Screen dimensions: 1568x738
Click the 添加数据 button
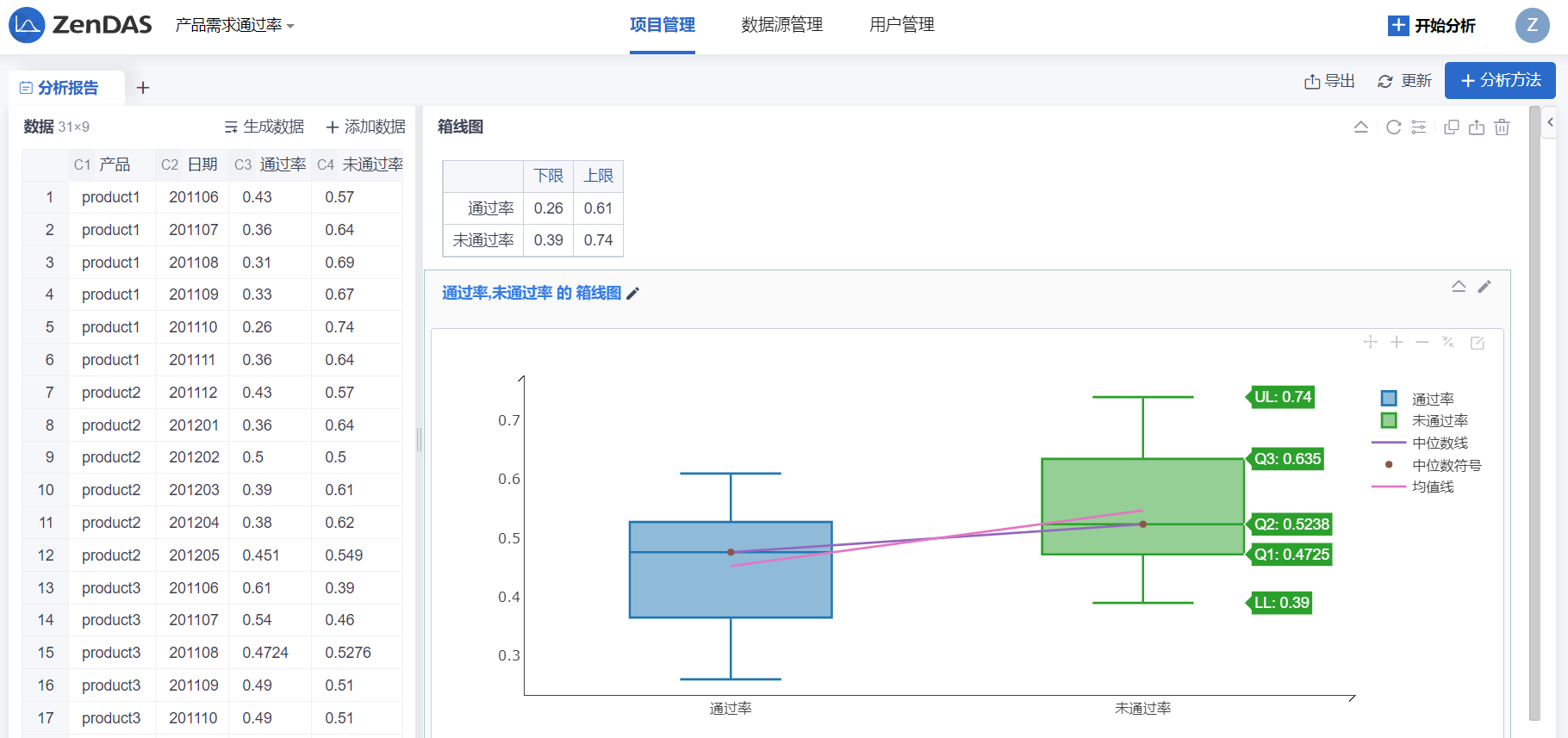(365, 127)
